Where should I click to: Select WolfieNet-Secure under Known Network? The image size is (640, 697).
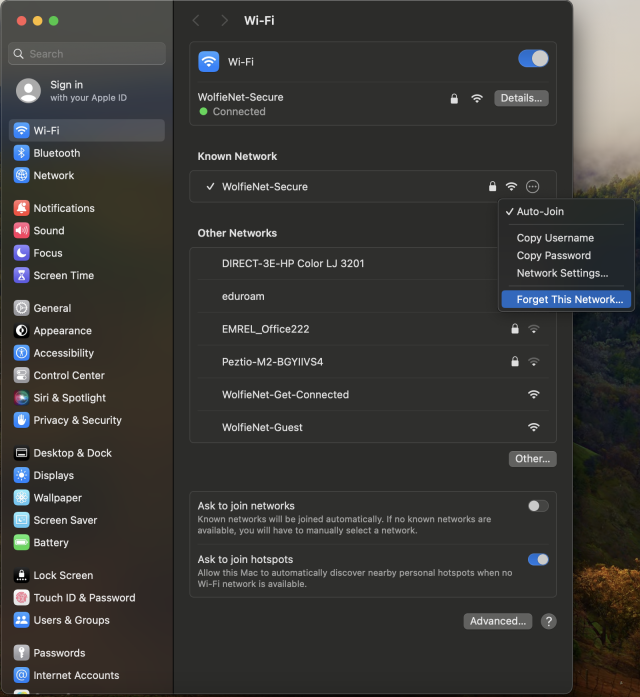point(373,187)
